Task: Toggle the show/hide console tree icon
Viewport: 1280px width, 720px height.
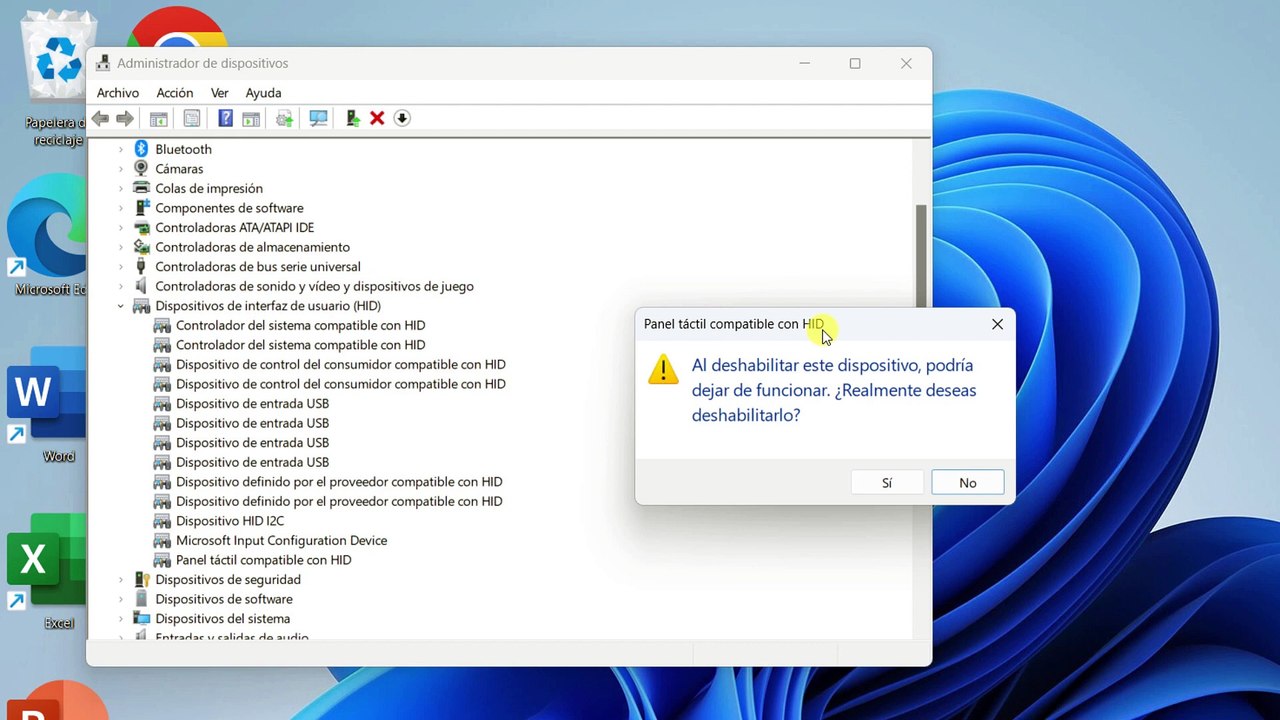Action: (158, 118)
